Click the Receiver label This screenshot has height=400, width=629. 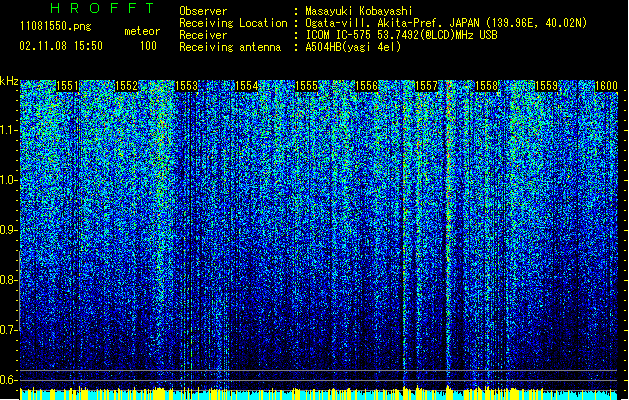tap(203, 35)
